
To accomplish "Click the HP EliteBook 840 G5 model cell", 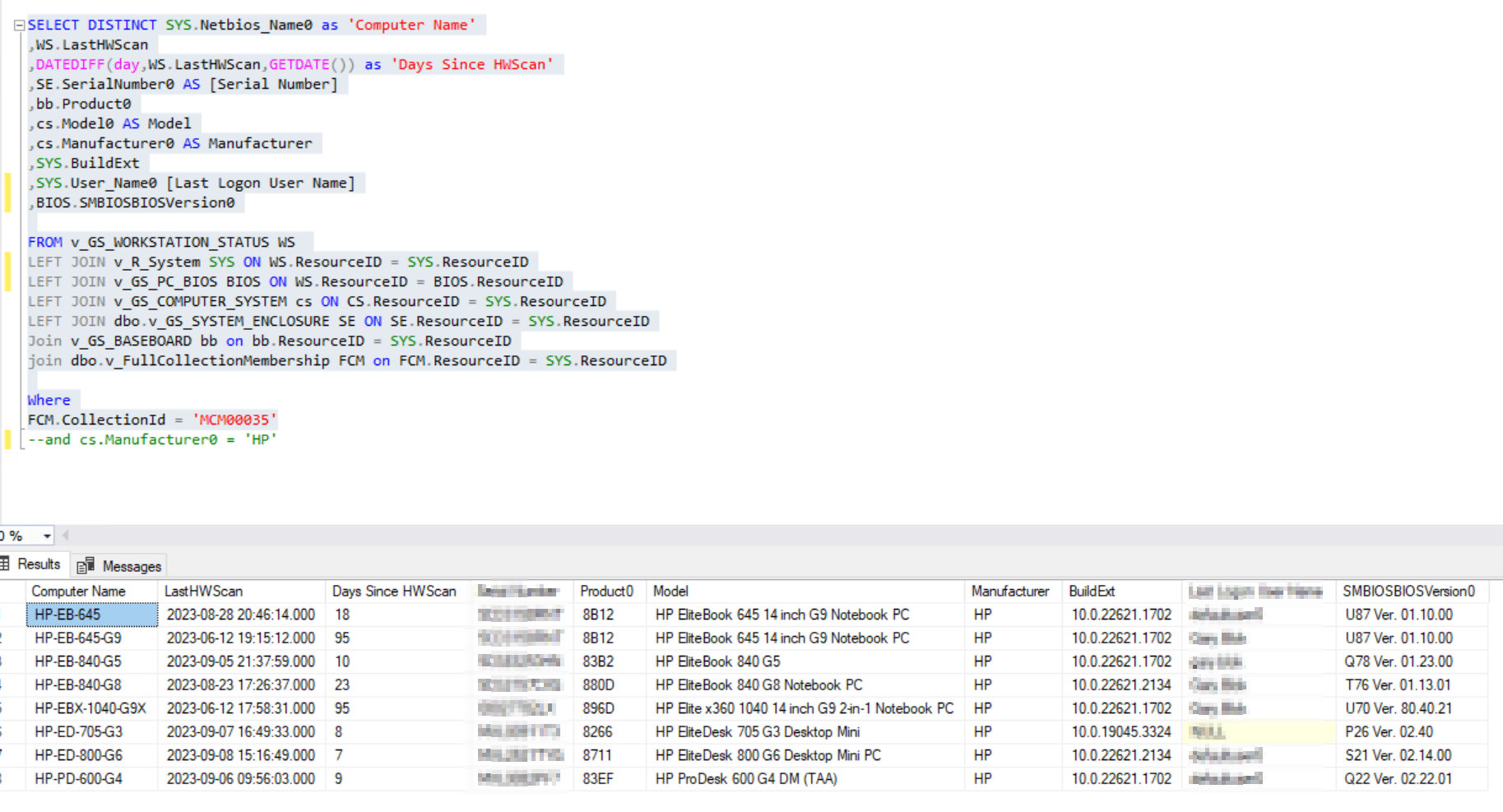I will coord(807,661).
